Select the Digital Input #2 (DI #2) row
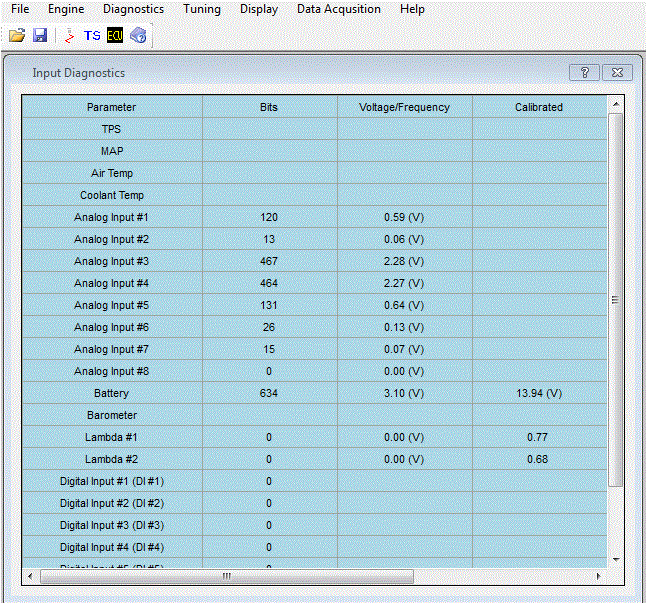647x604 pixels. (314, 503)
